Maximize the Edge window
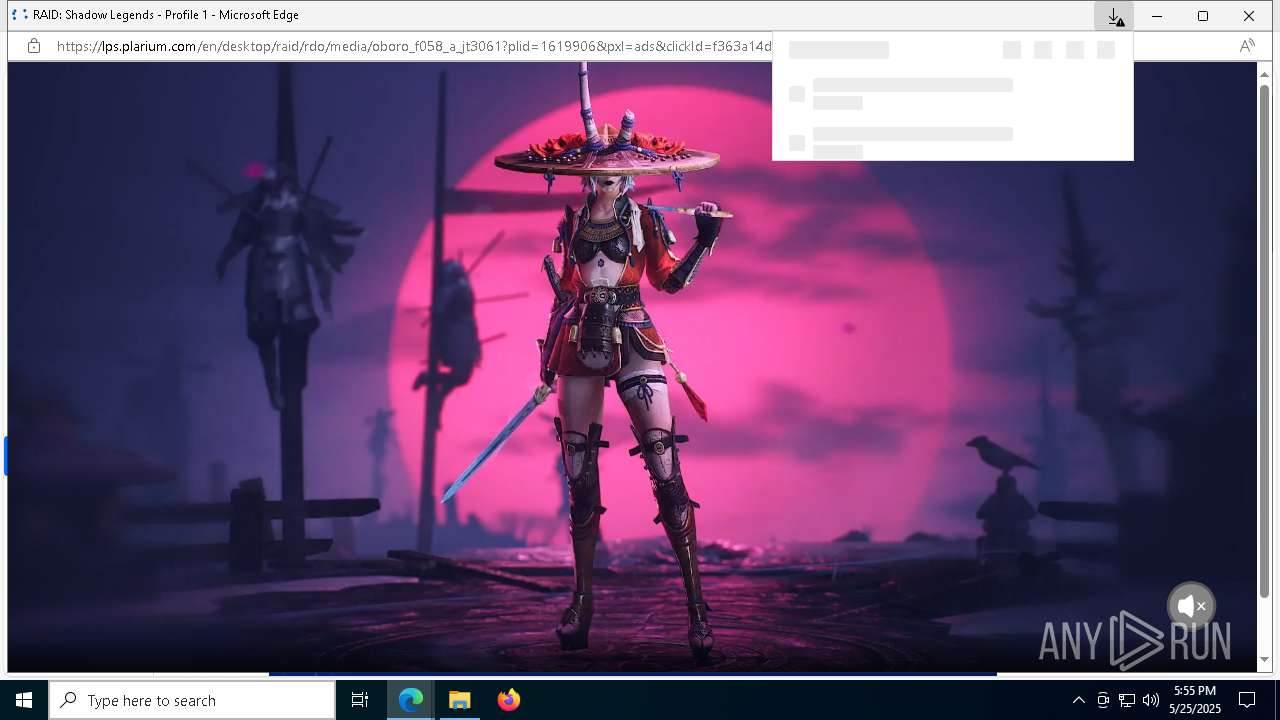This screenshot has height=720, width=1280. point(1203,16)
